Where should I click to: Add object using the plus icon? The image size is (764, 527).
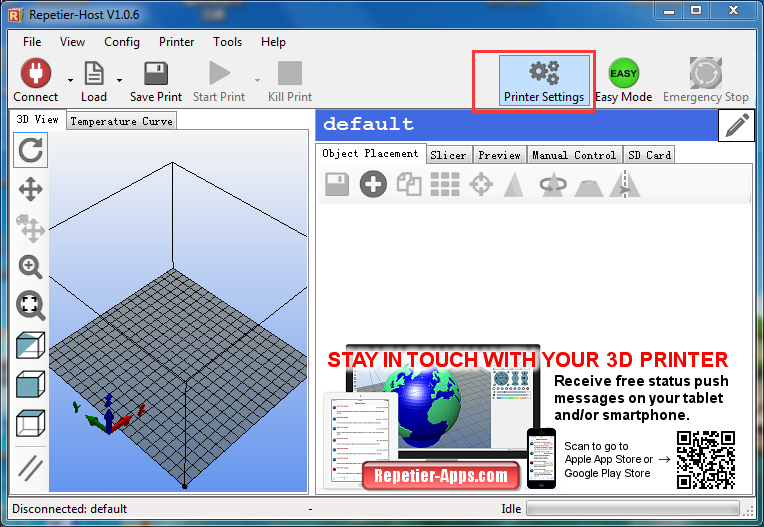point(373,184)
